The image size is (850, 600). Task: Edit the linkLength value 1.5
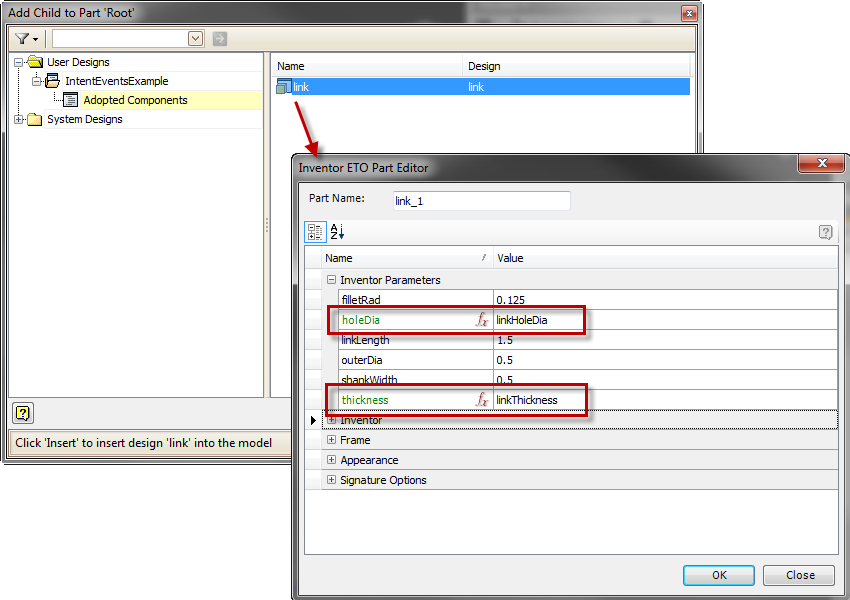pos(665,340)
